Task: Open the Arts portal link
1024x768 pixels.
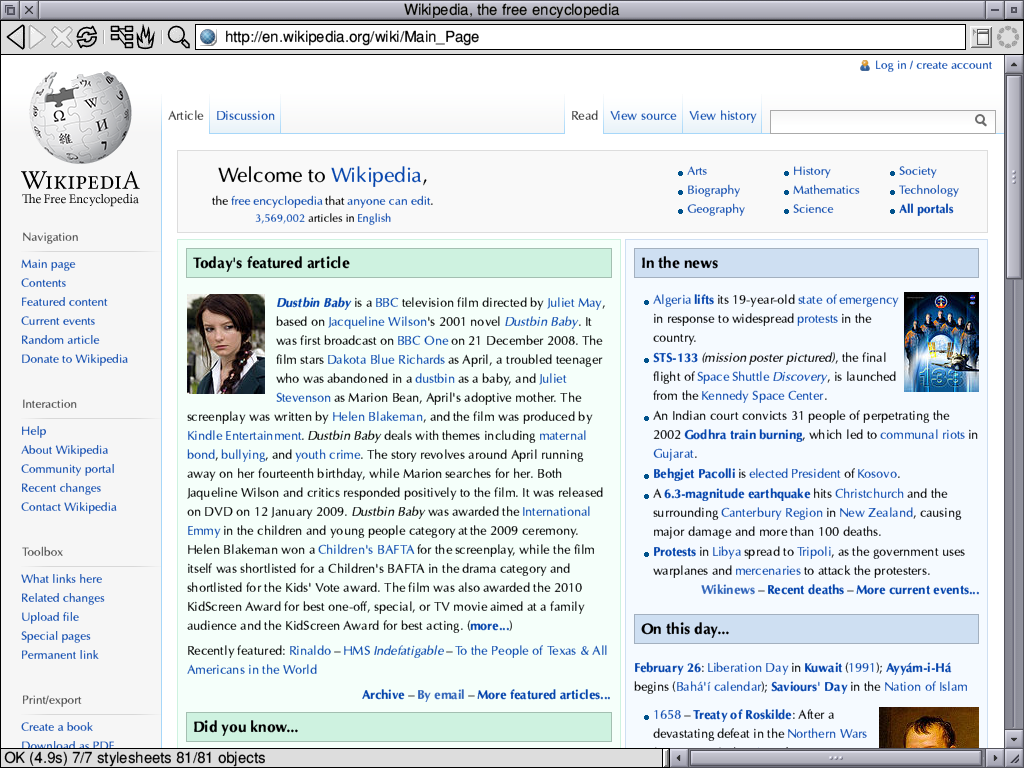Action: tap(697, 170)
